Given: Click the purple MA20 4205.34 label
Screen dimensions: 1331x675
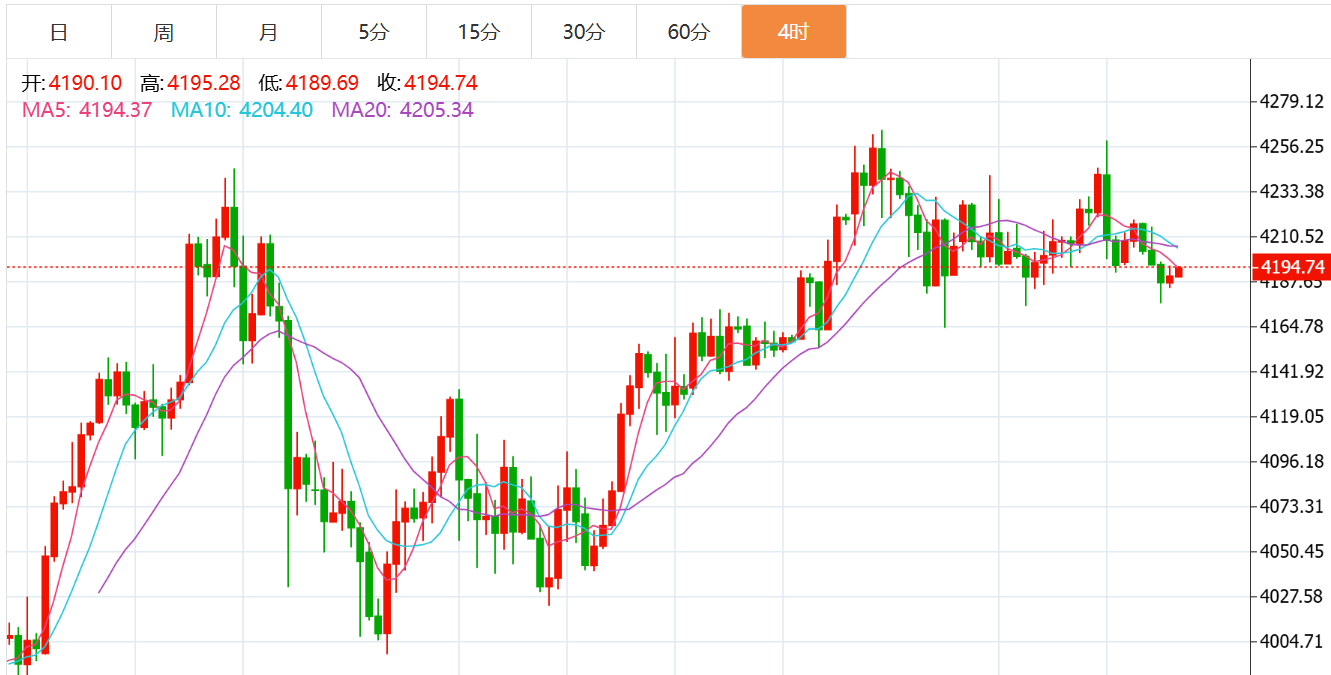Looking at the screenshot, I should pos(403,110).
